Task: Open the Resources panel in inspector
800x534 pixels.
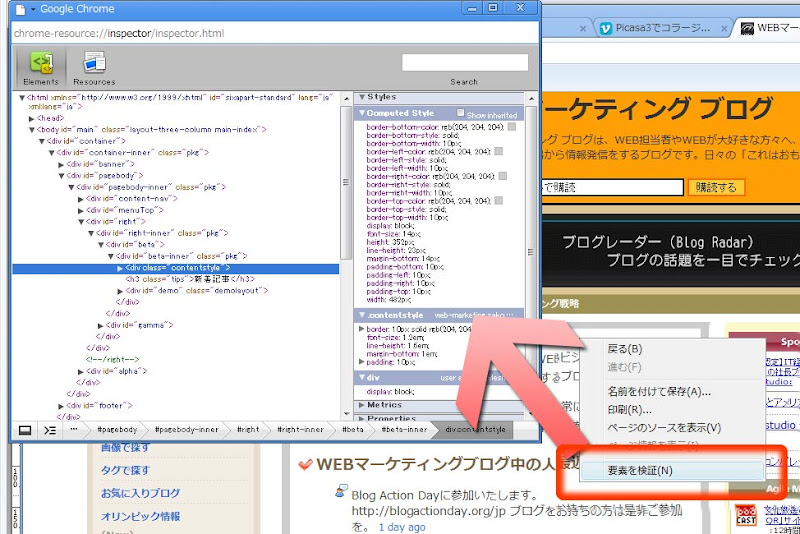Action: [x=94, y=68]
